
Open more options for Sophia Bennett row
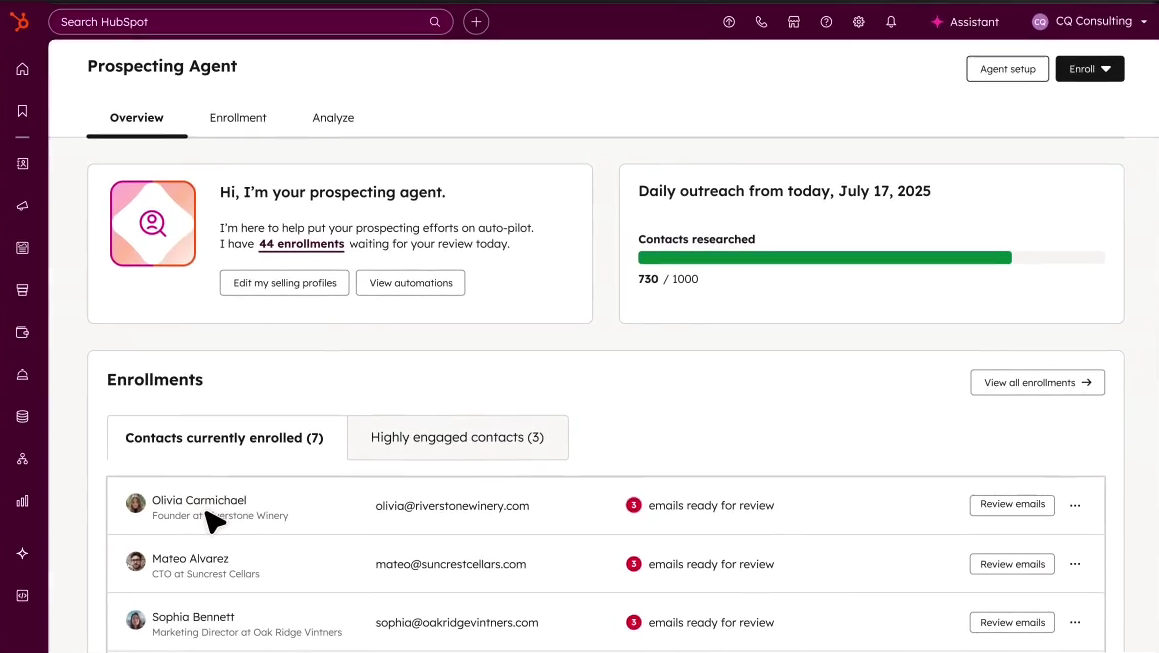point(1075,622)
